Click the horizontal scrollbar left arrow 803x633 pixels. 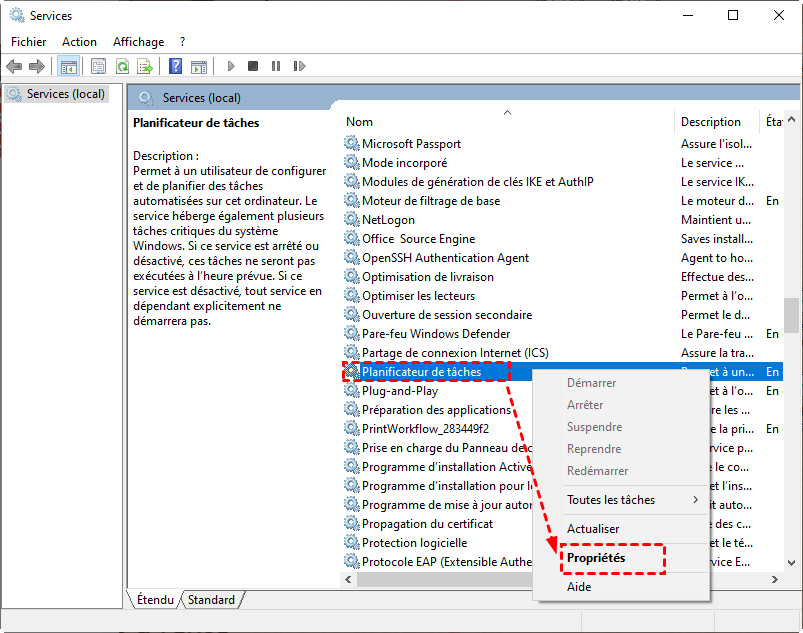point(348,579)
